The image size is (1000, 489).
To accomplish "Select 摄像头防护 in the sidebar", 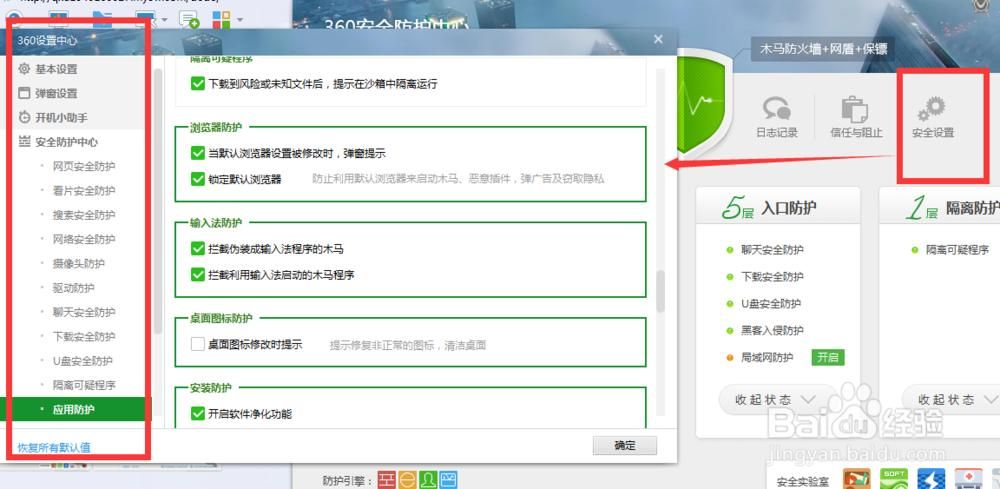I will pyautogui.click(x=78, y=264).
